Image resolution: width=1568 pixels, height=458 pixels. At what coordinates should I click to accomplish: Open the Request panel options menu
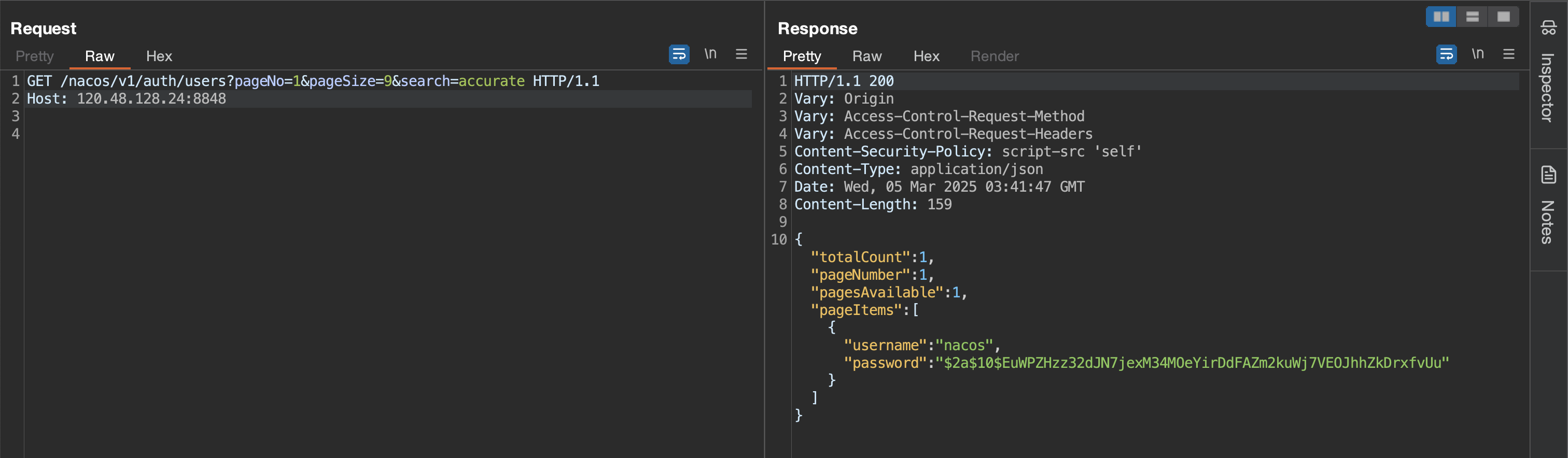point(741,54)
